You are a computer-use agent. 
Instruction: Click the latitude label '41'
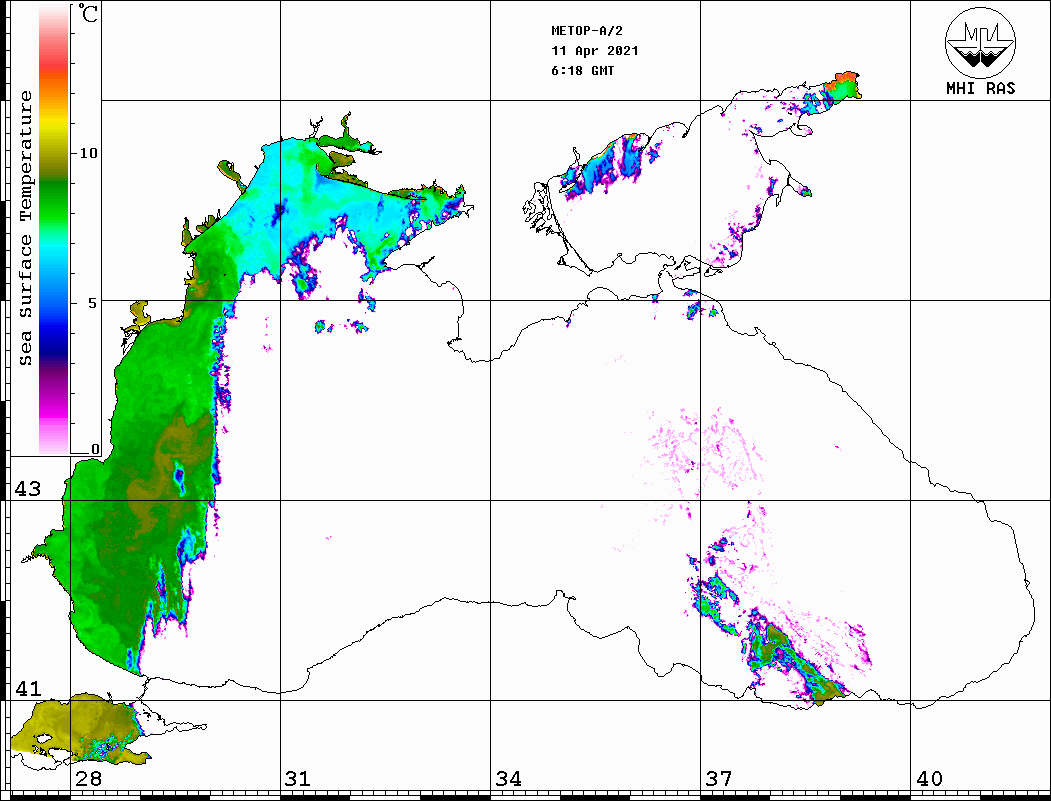click(28, 688)
